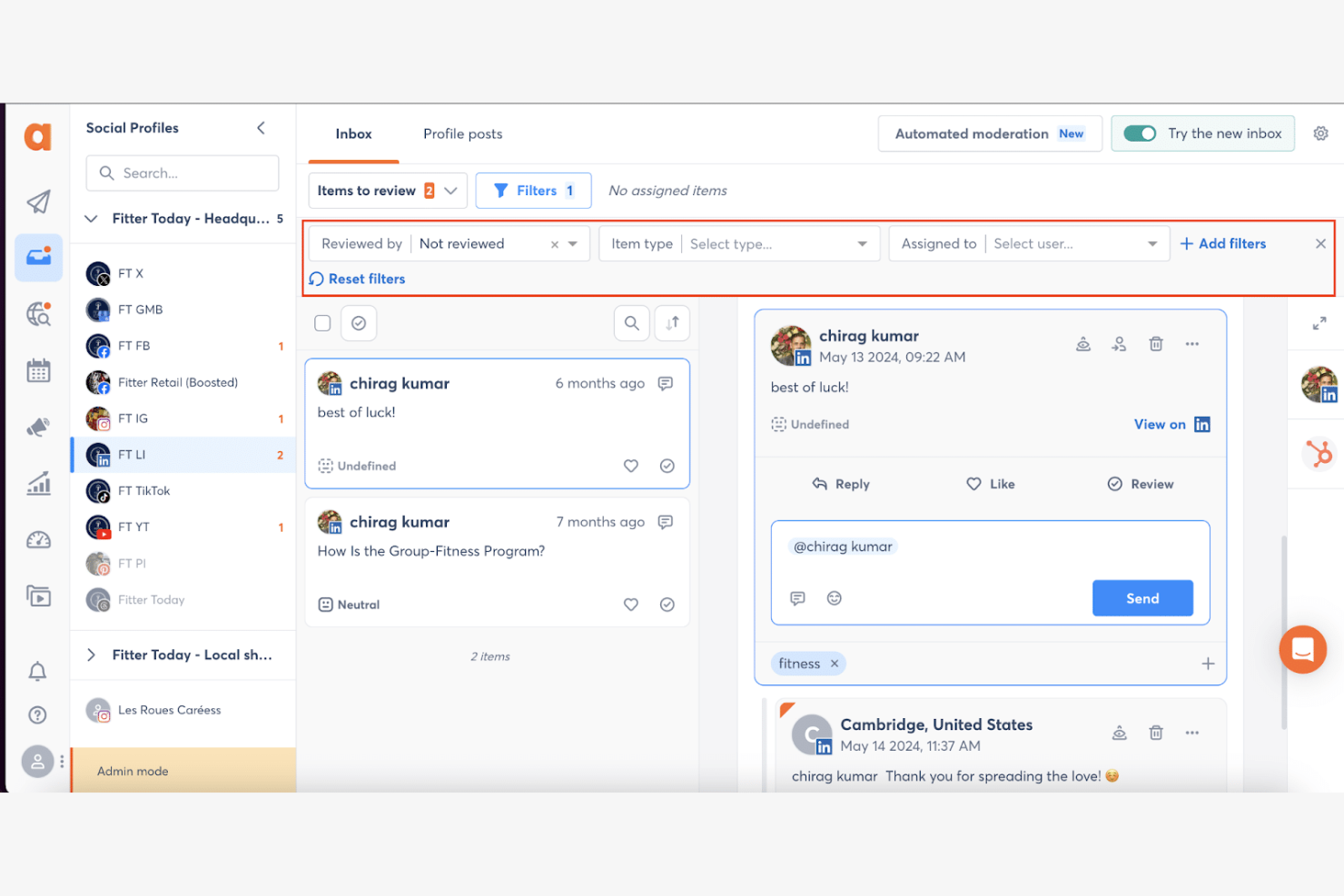Select the Social Listening globe icon
1344x896 pixels.
coord(37,313)
